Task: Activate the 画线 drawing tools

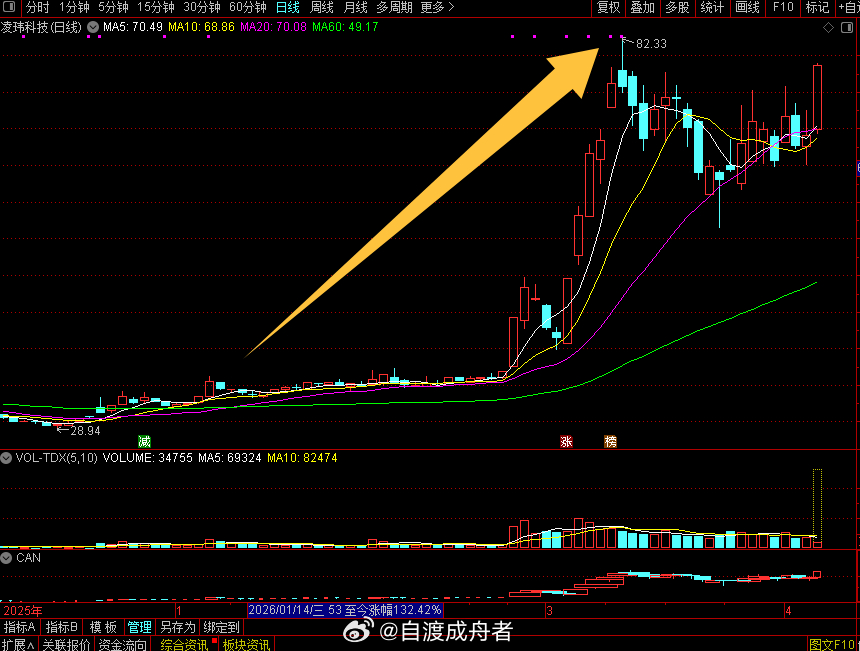Action: pos(747,7)
